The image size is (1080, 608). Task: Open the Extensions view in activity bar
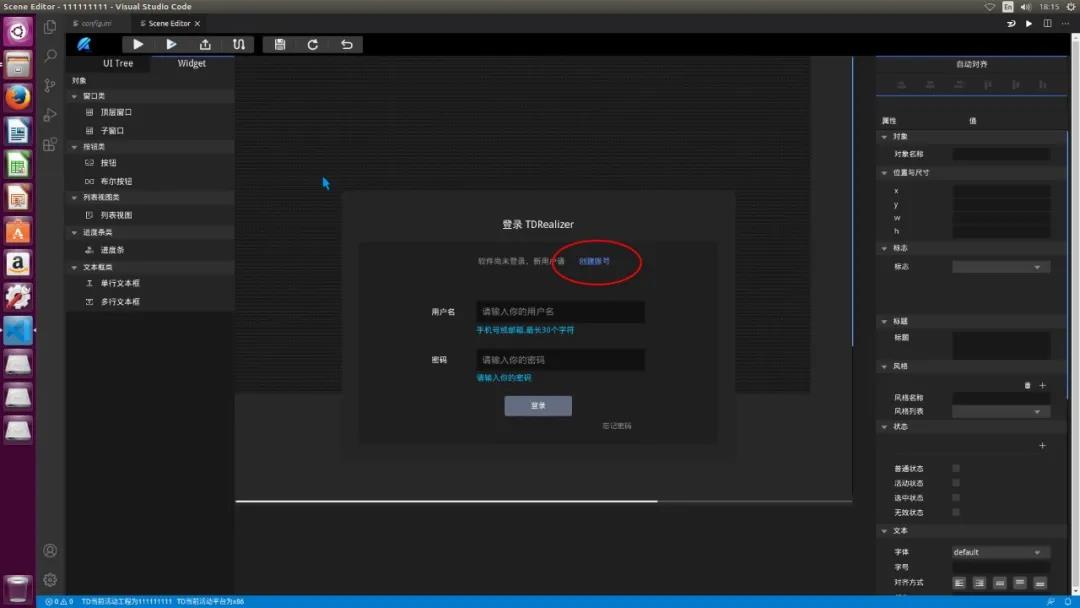tap(50, 144)
